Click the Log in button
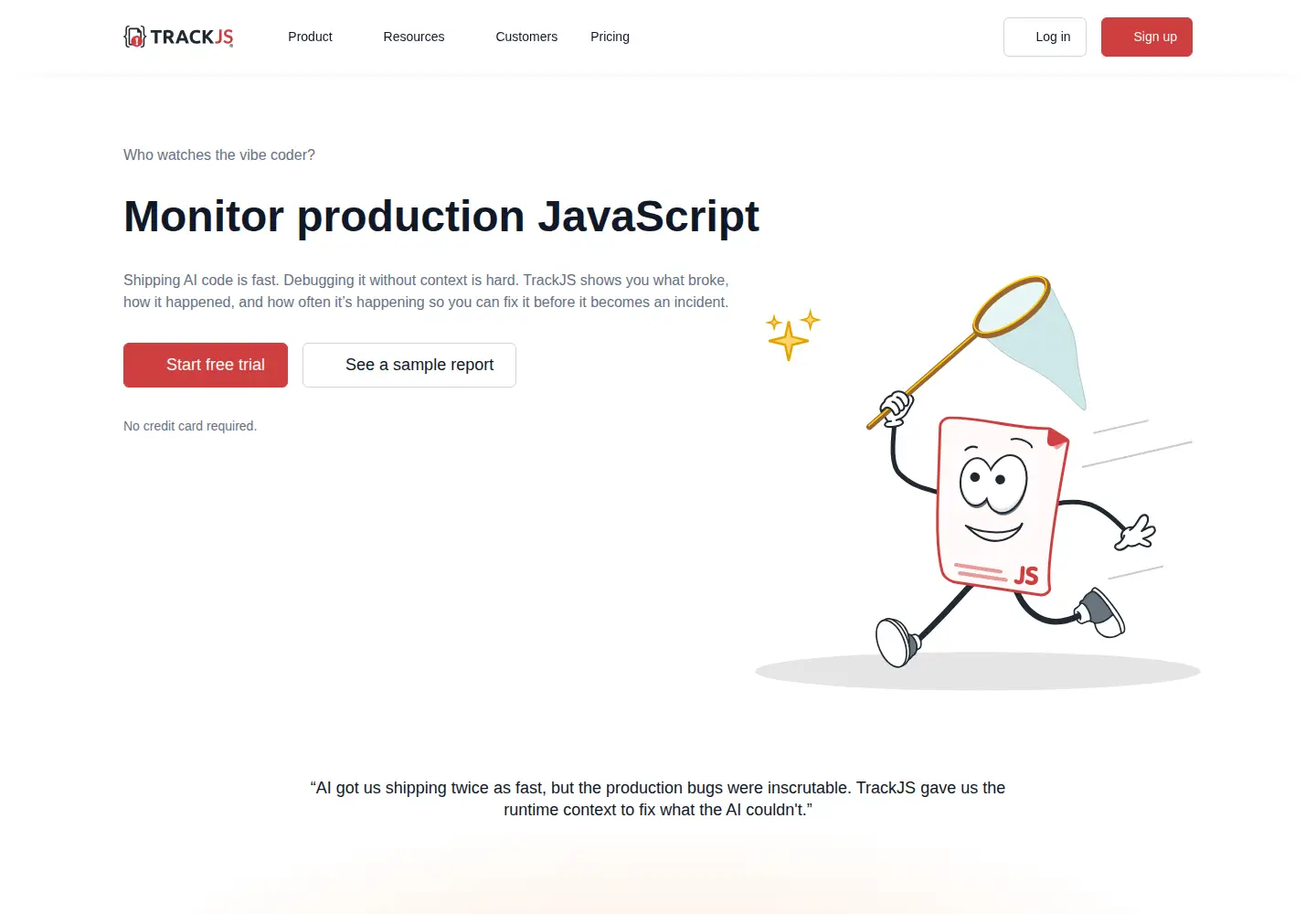The width and height of the screenshot is (1316, 914). pyautogui.click(x=1045, y=37)
